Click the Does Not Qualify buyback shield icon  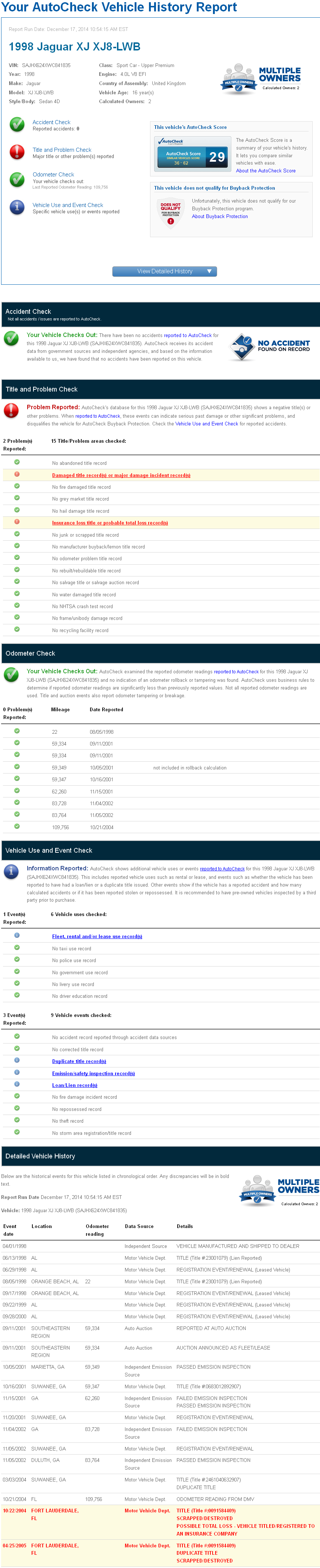click(x=170, y=213)
